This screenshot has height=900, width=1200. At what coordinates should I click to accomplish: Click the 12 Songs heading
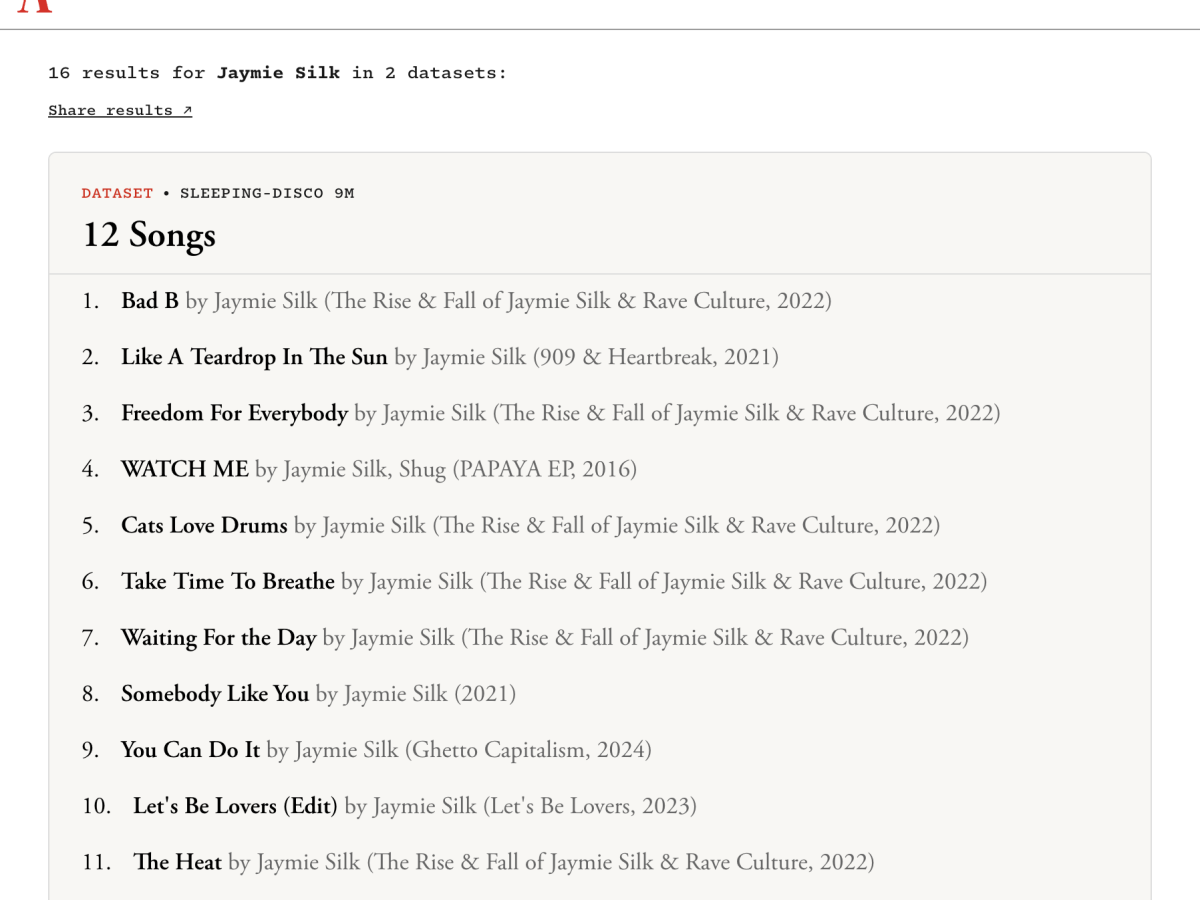149,236
